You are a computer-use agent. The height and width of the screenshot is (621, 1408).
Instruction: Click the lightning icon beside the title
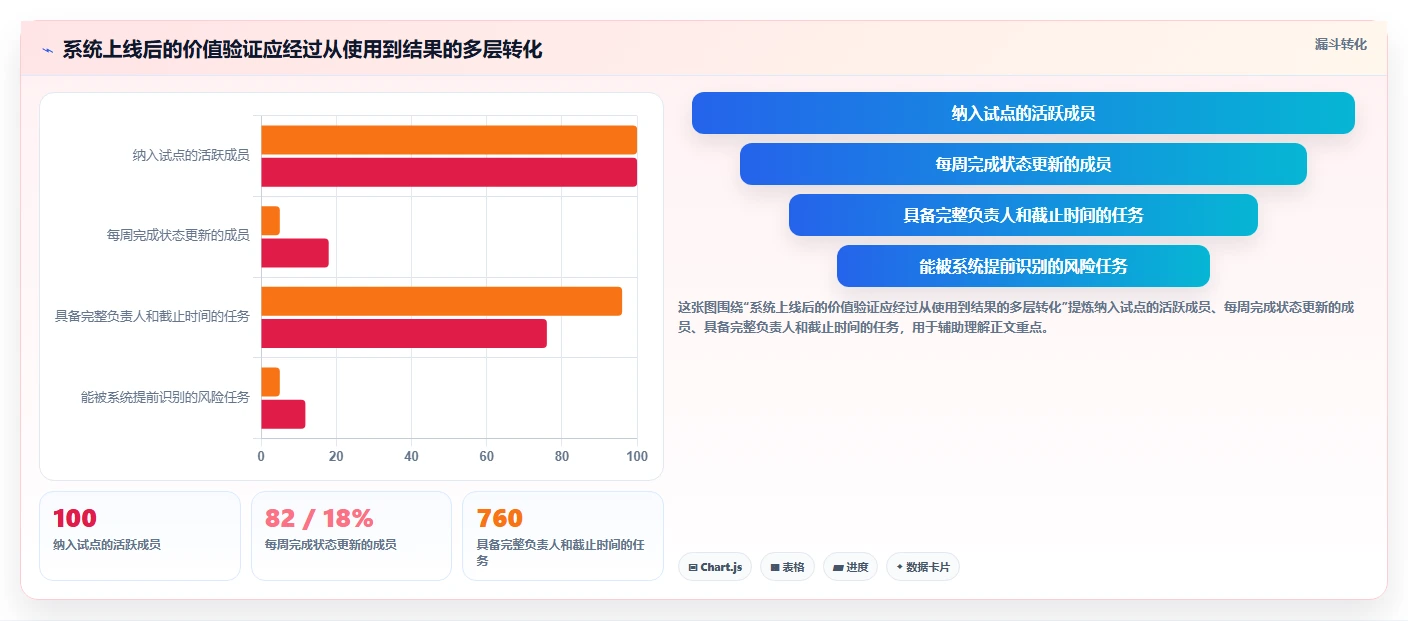(x=47, y=50)
